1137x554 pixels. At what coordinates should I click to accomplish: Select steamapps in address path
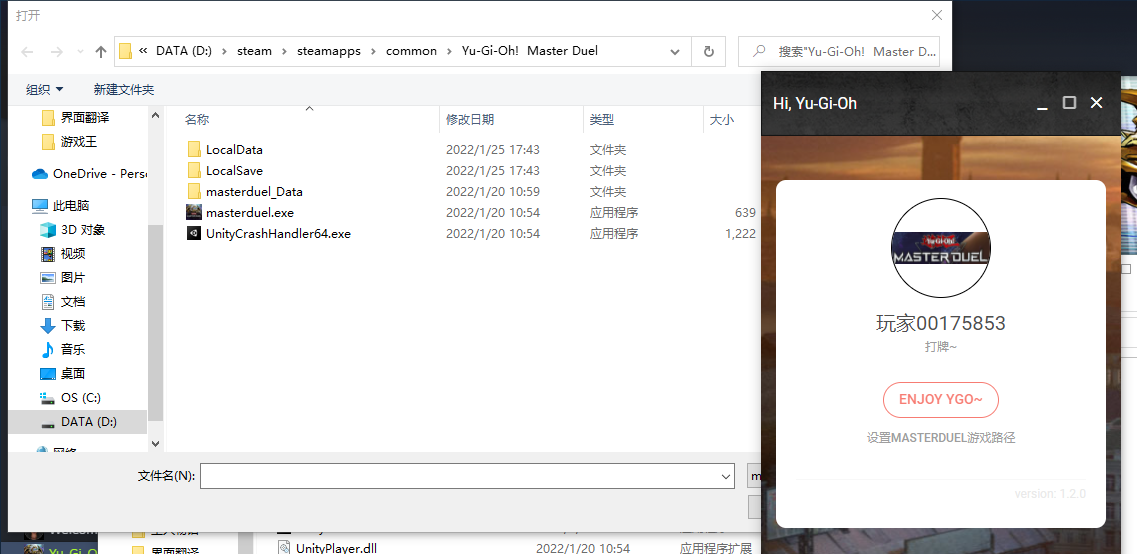(329, 51)
